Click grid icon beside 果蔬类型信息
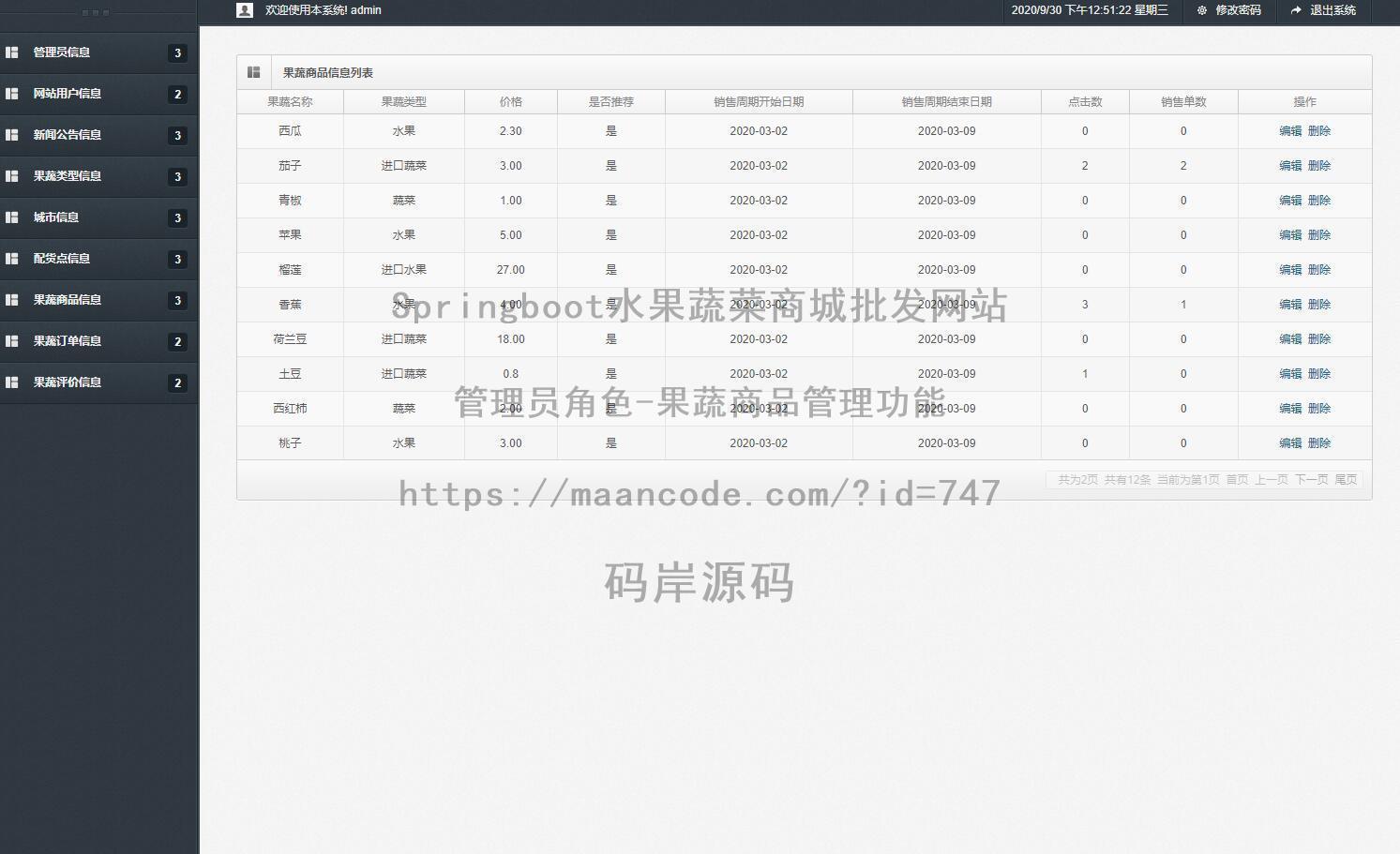The height and width of the screenshot is (854, 1400). [x=12, y=176]
